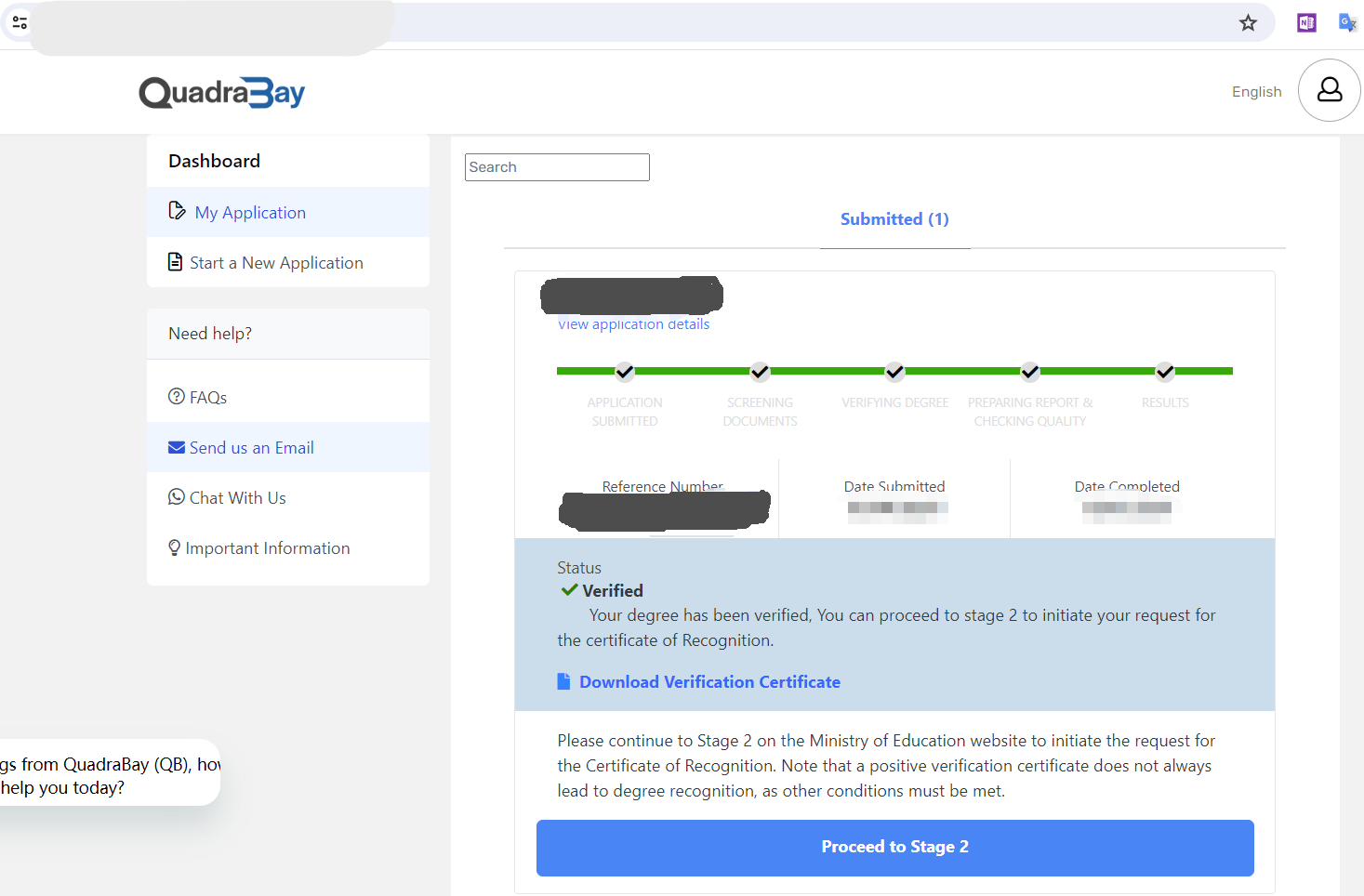Click the Proceed to Stage 2 button

pos(894,847)
